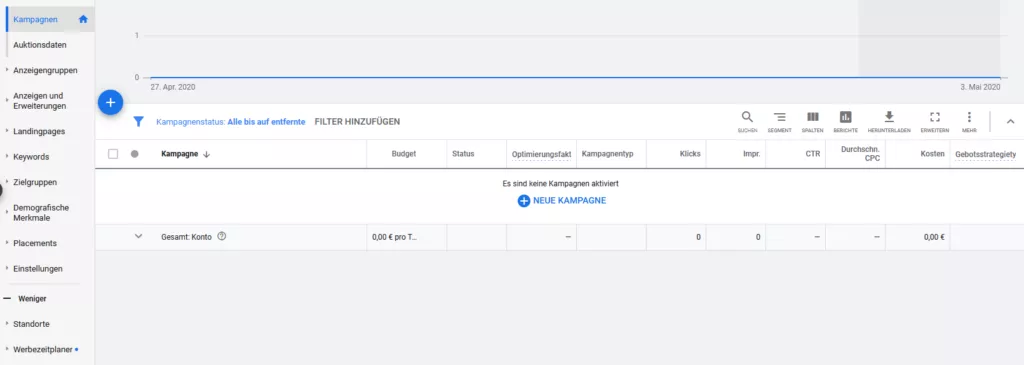Screen dimensions: 1024x365
Task: Open the Mehr three-dot menu
Action: tap(969, 117)
